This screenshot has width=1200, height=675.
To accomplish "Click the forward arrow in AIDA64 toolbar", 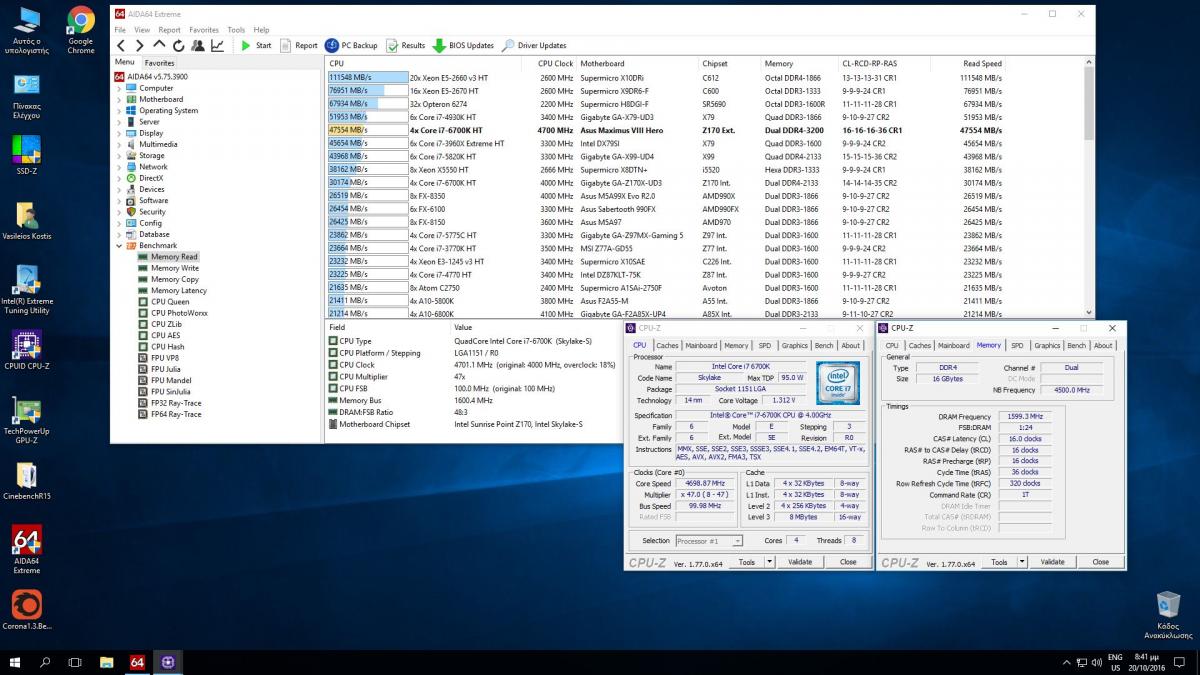I will click(140, 45).
